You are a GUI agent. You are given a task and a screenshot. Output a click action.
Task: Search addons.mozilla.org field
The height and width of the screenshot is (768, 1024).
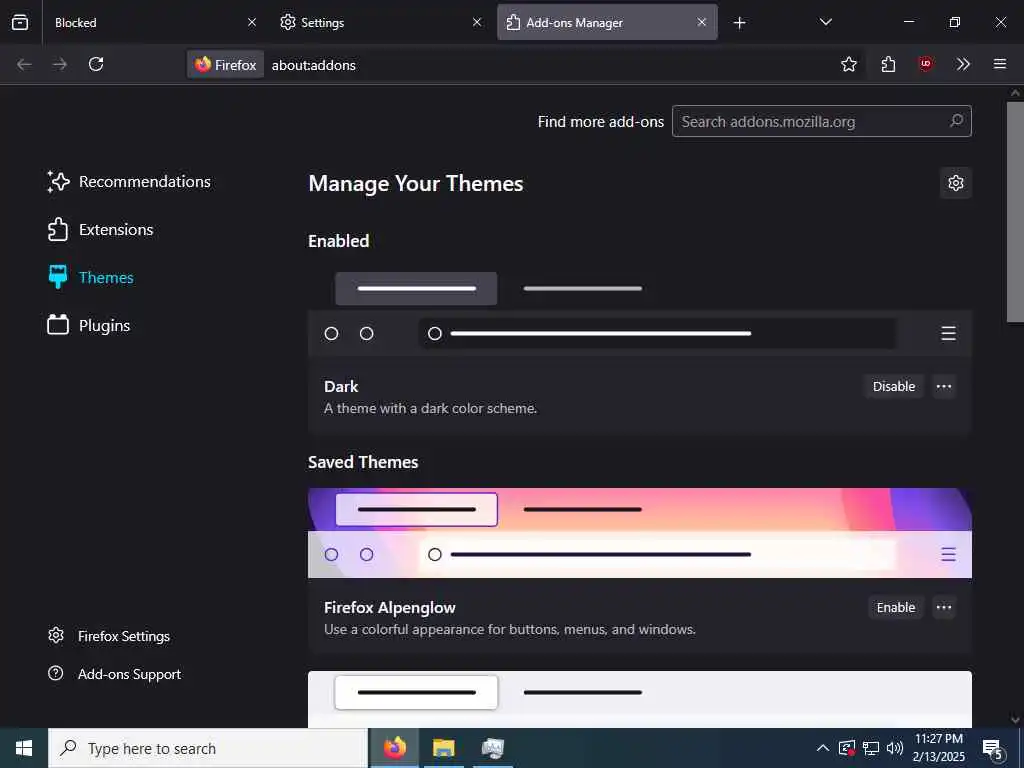pyautogui.click(x=822, y=121)
